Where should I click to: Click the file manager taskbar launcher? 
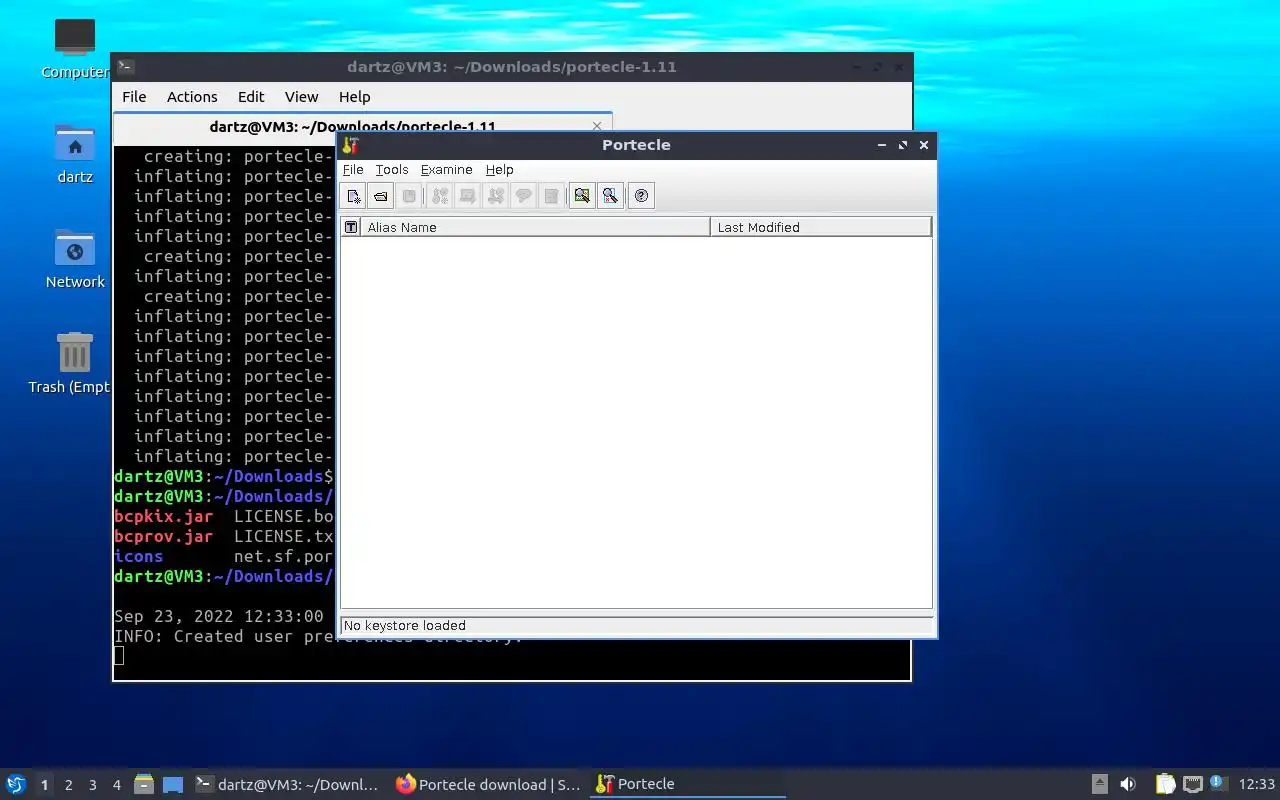click(x=144, y=784)
